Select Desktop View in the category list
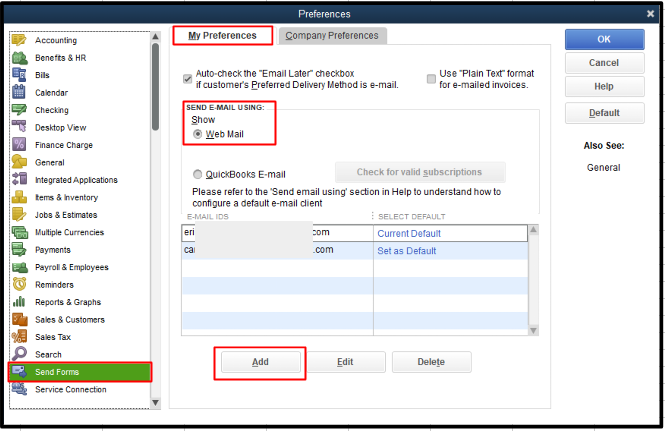Image resolution: width=665 pixels, height=431 pixels. tap(61, 127)
